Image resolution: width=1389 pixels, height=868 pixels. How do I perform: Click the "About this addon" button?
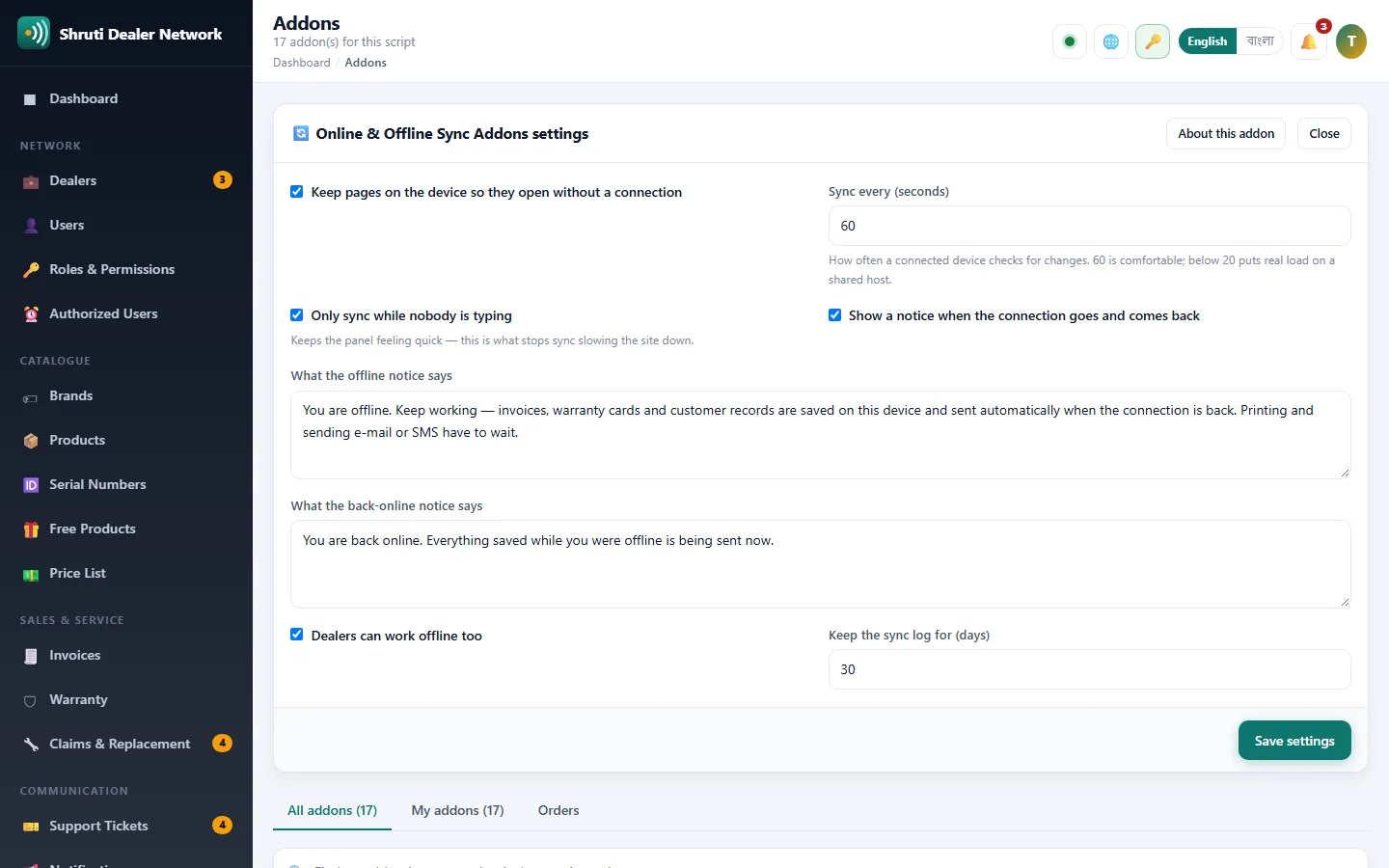coord(1226,134)
